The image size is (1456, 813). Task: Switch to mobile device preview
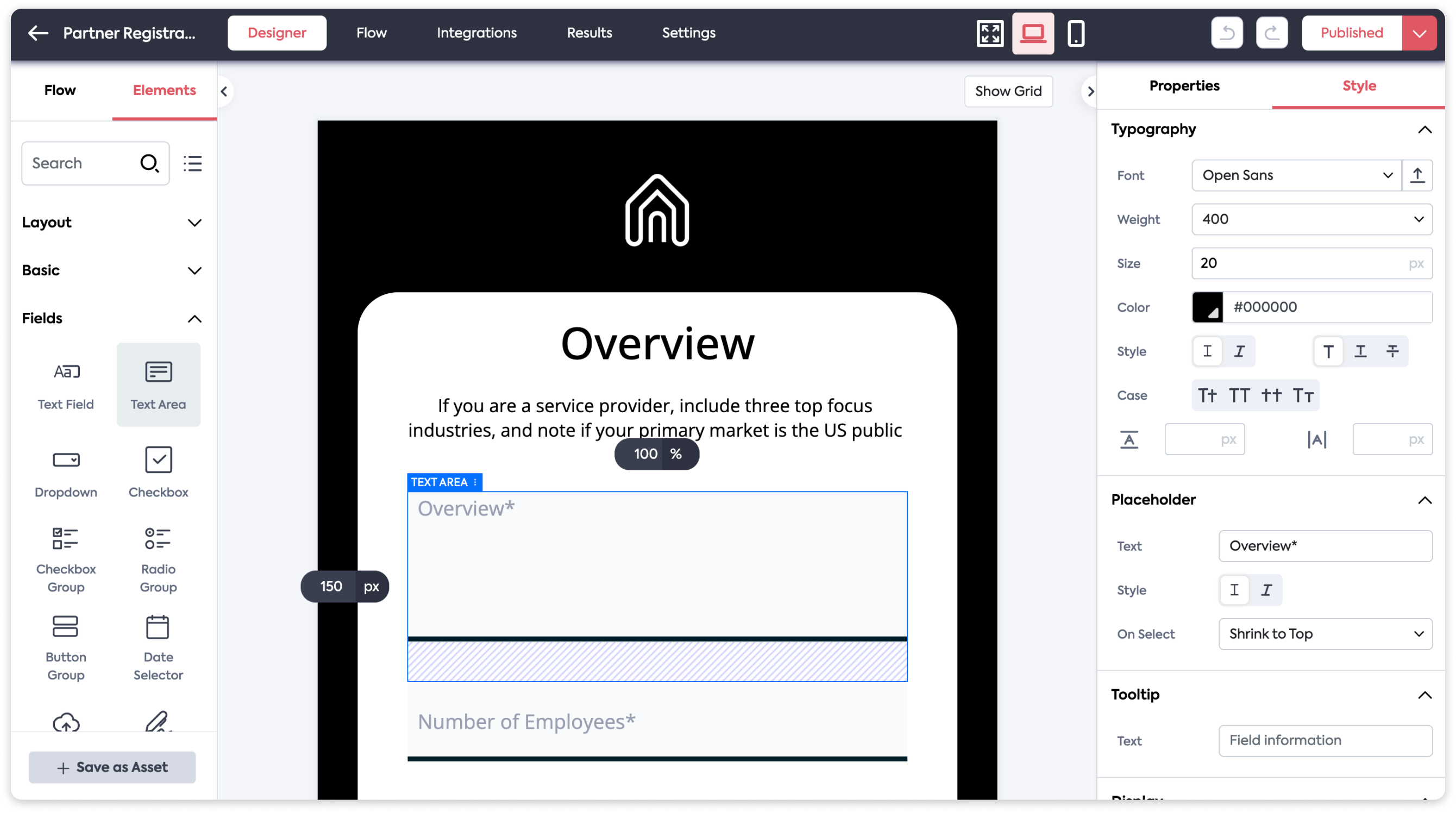[x=1076, y=33]
